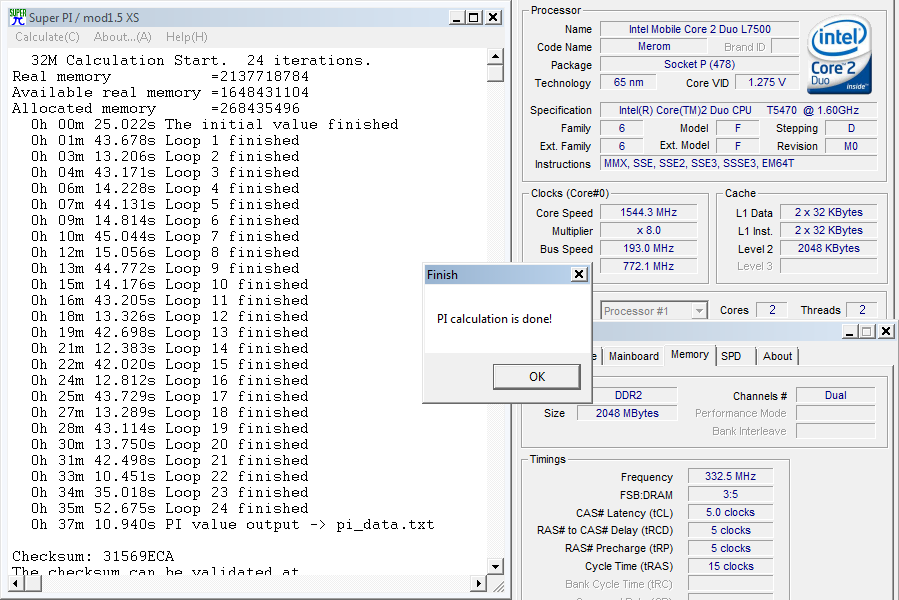The height and width of the screenshot is (600, 899).
Task: Click the Cores count value 2
Action: pyautogui.click(x=772, y=310)
